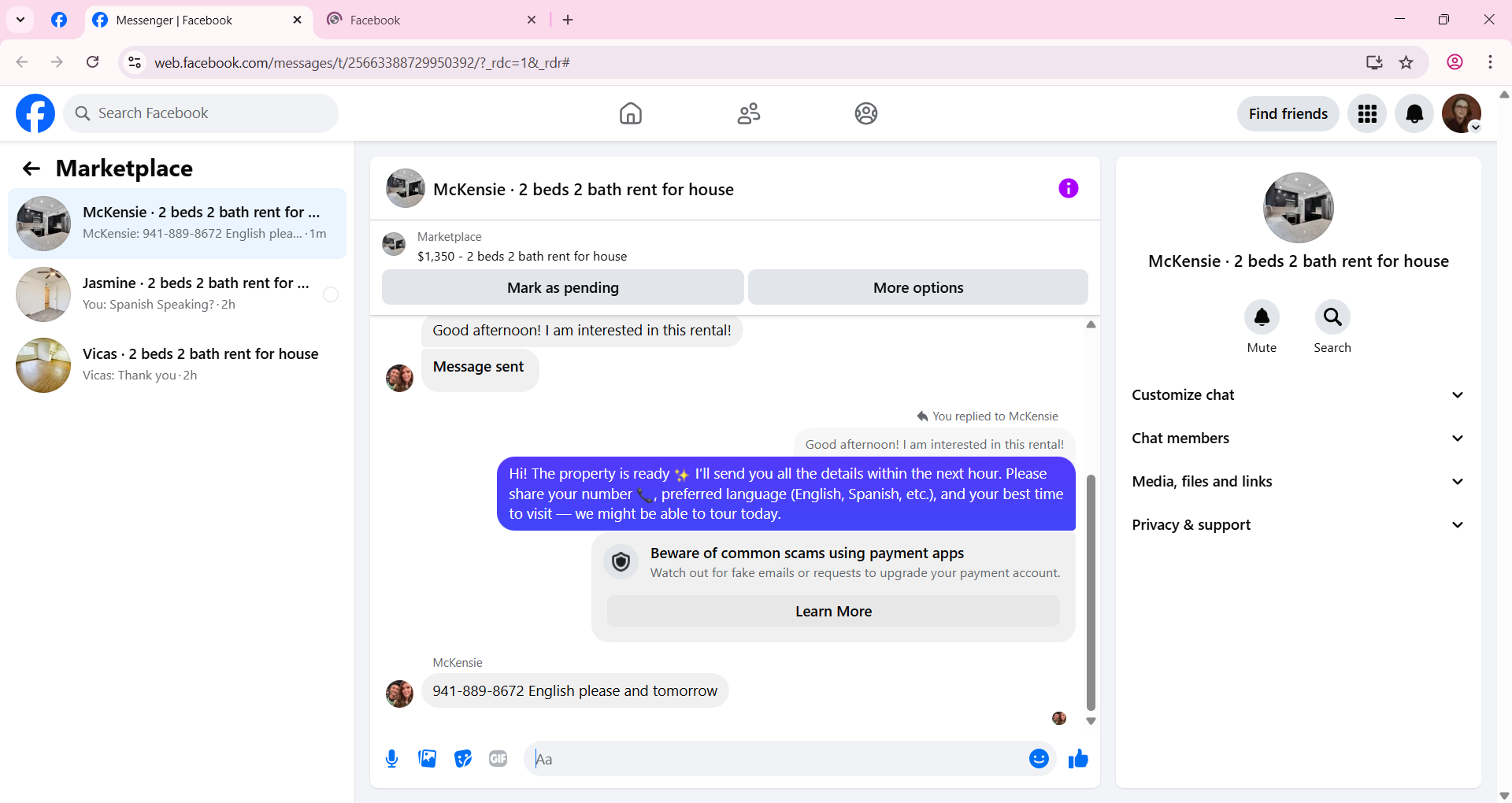1512x803 pixels.
Task: Expand Media, files and links section
Action: click(x=1298, y=482)
